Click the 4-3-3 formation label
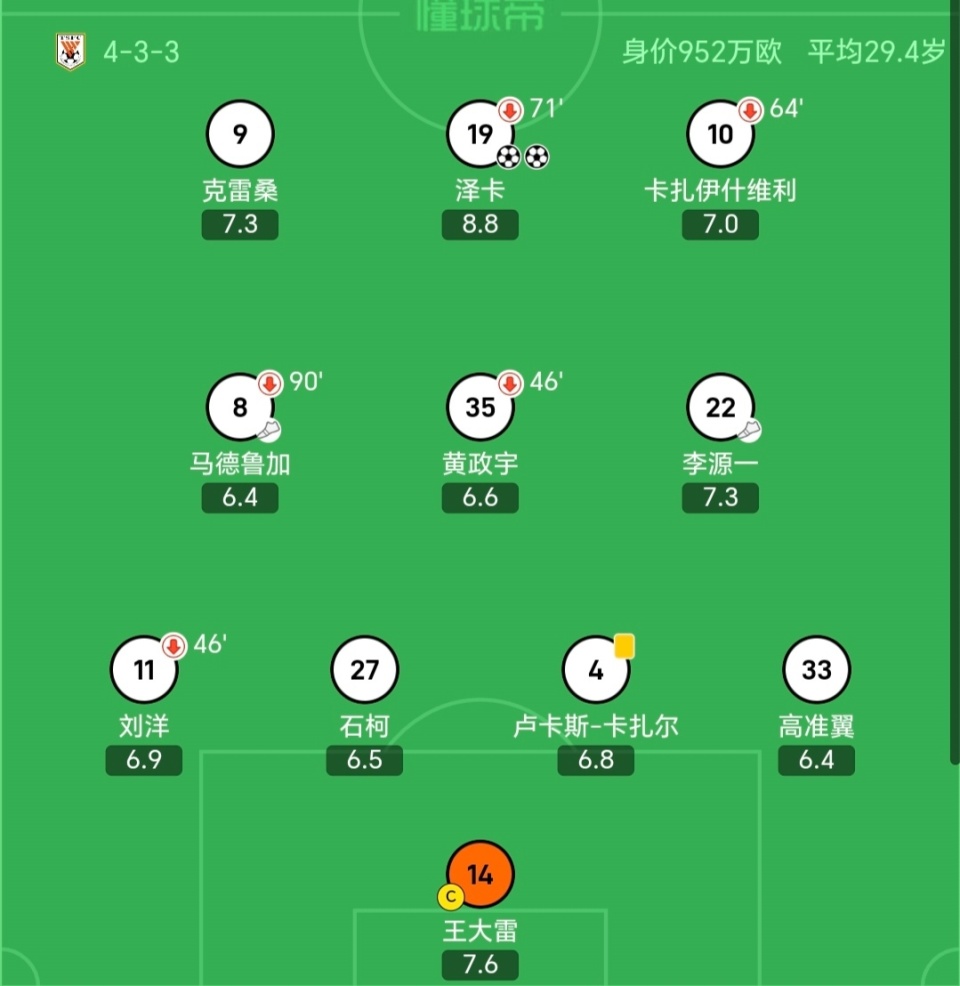Image resolution: width=960 pixels, height=986 pixels. (x=141, y=52)
